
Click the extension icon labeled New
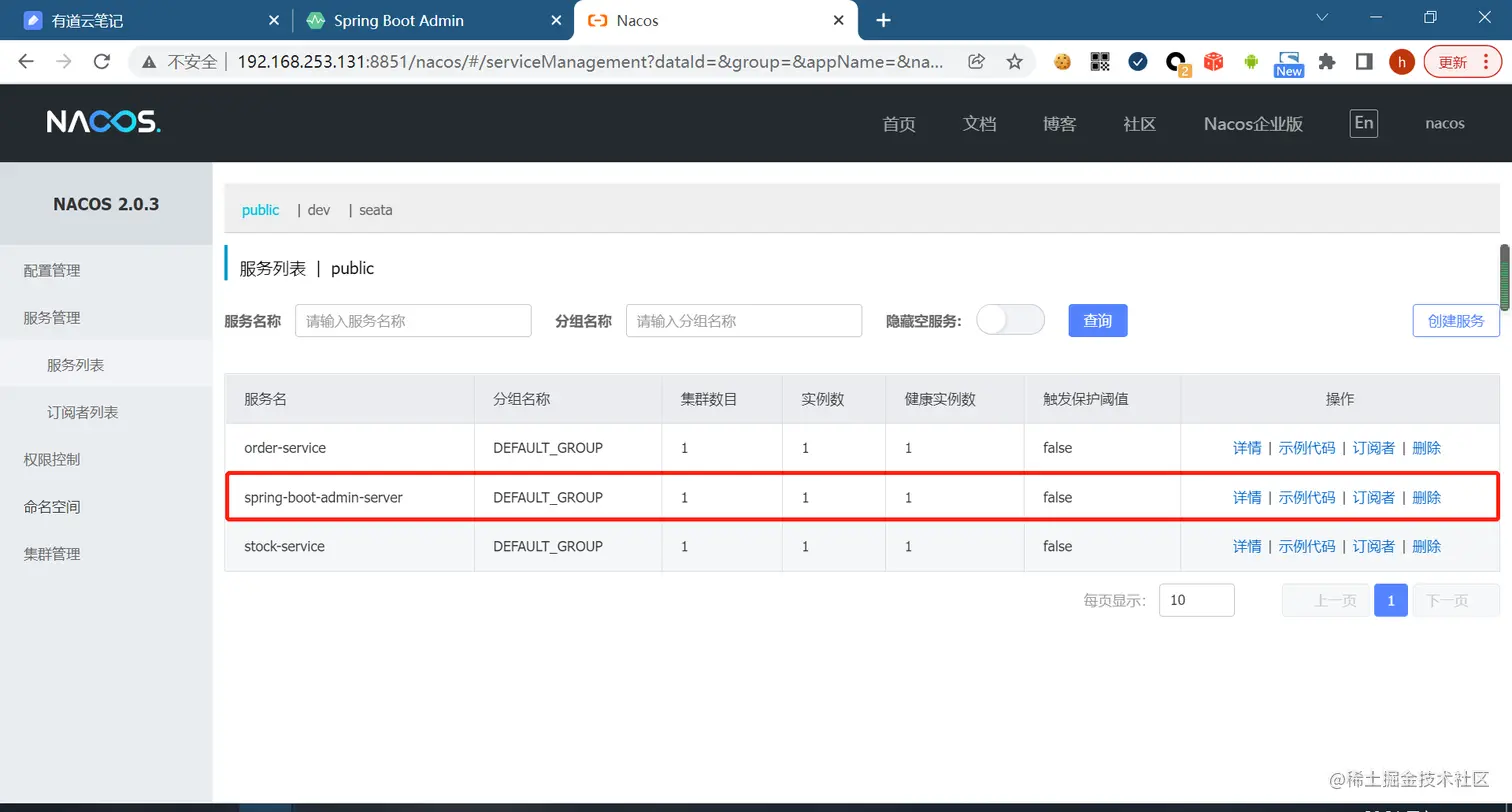pos(1289,64)
